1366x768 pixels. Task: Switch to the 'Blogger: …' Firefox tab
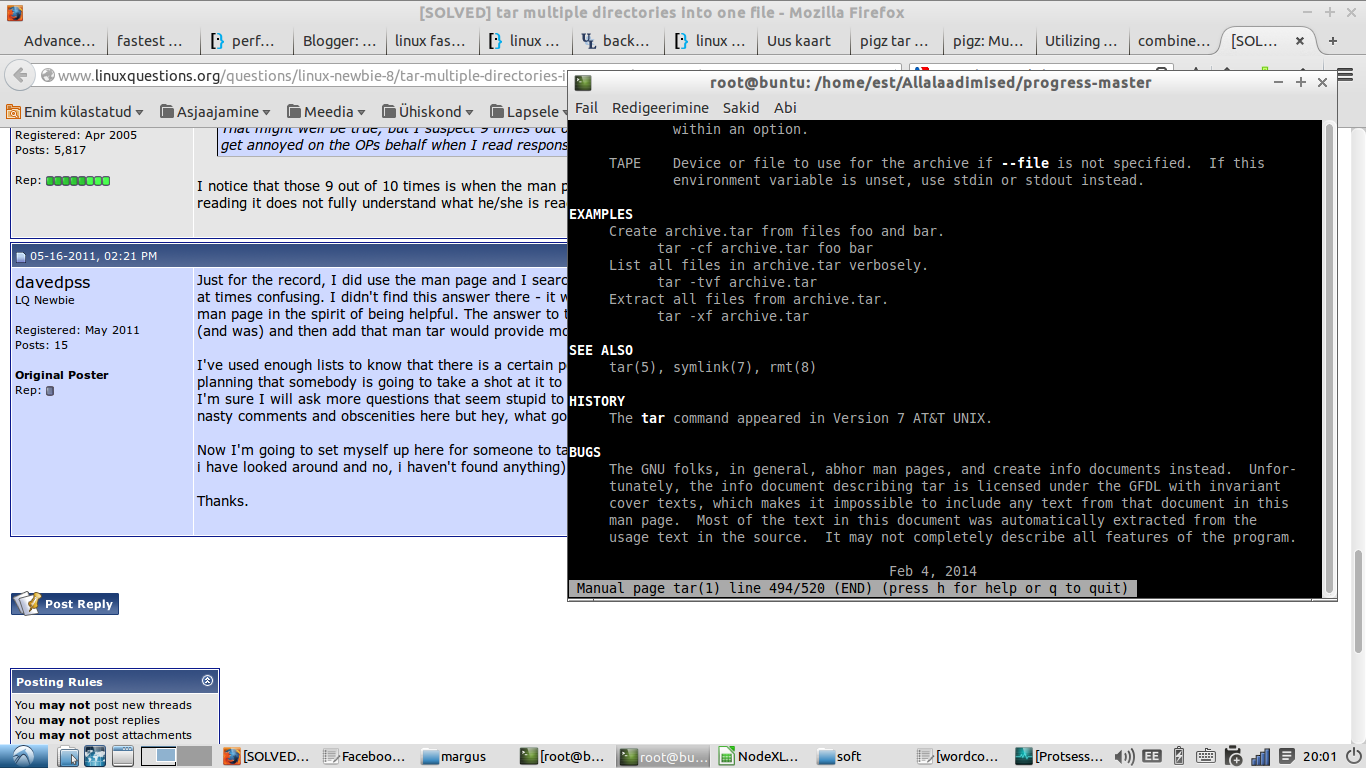340,41
